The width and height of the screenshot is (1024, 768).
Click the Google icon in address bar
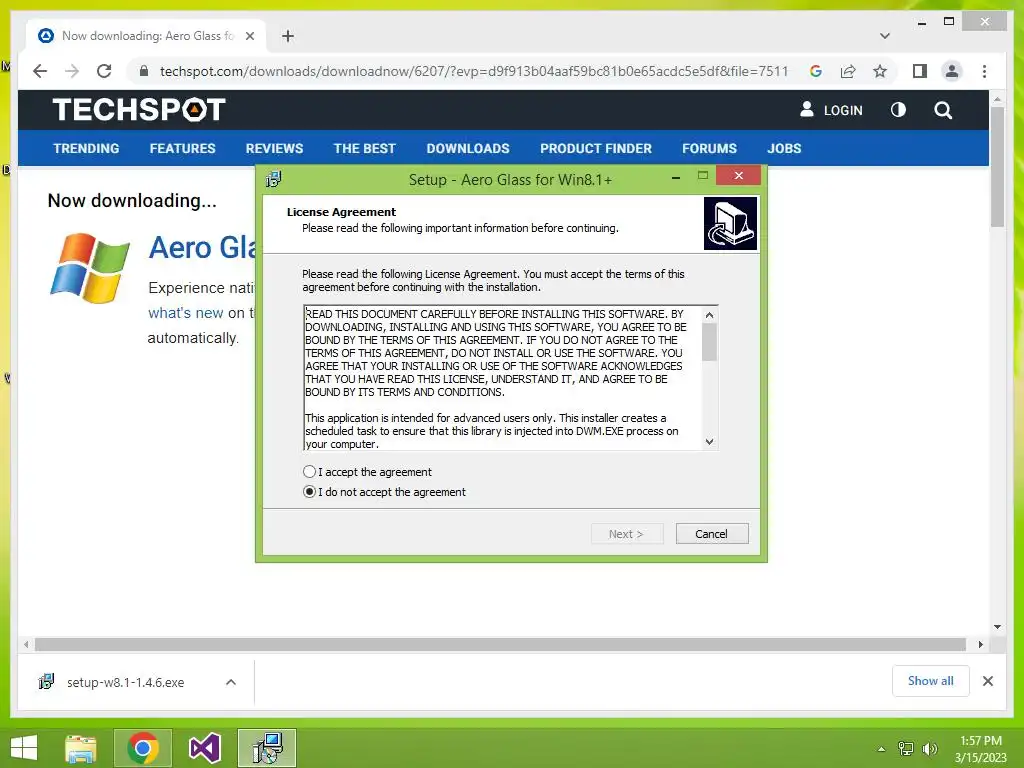[x=816, y=71]
